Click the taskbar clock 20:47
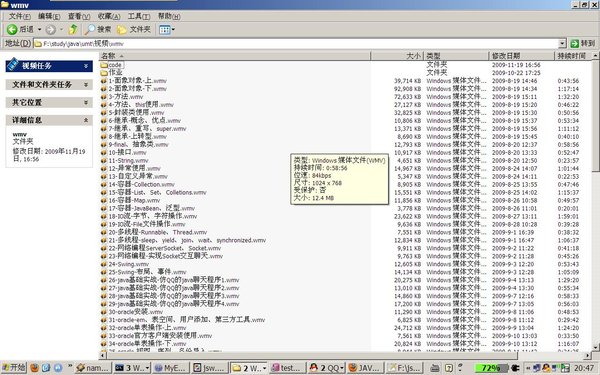The width and height of the screenshot is (600, 375). pyautogui.click(x=584, y=368)
